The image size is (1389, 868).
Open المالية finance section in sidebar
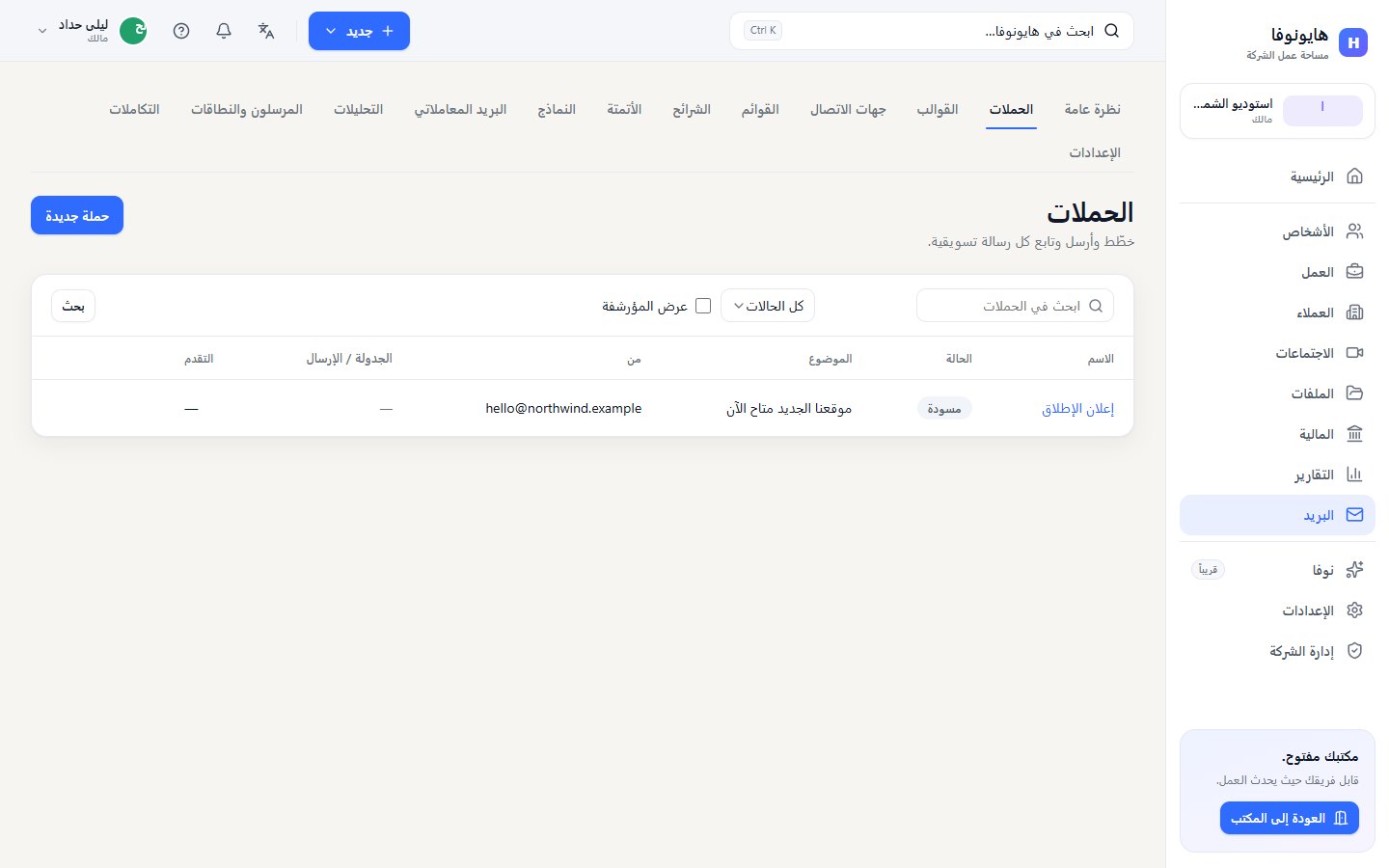tap(1277, 434)
